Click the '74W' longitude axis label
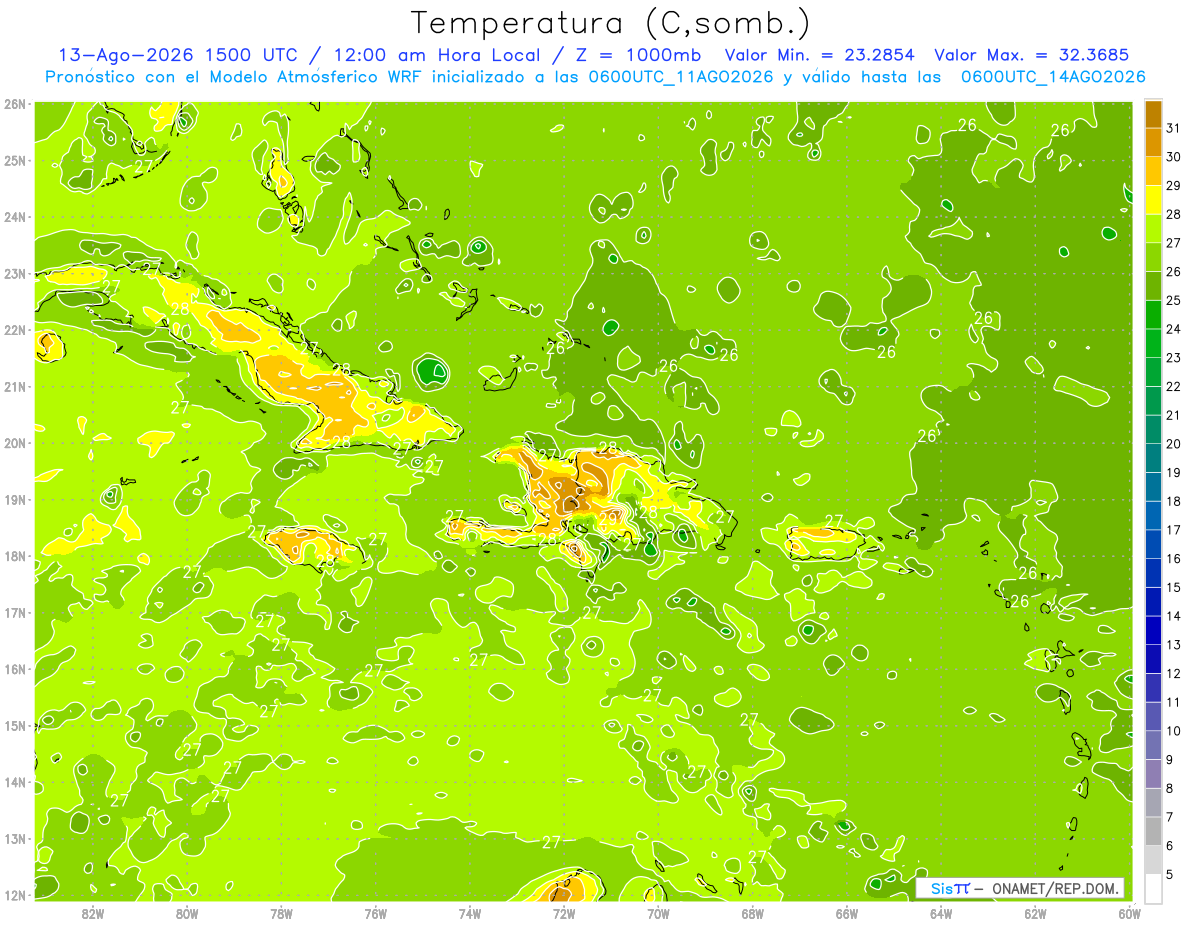The height and width of the screenshot is (927, 1200). (469, 913)
